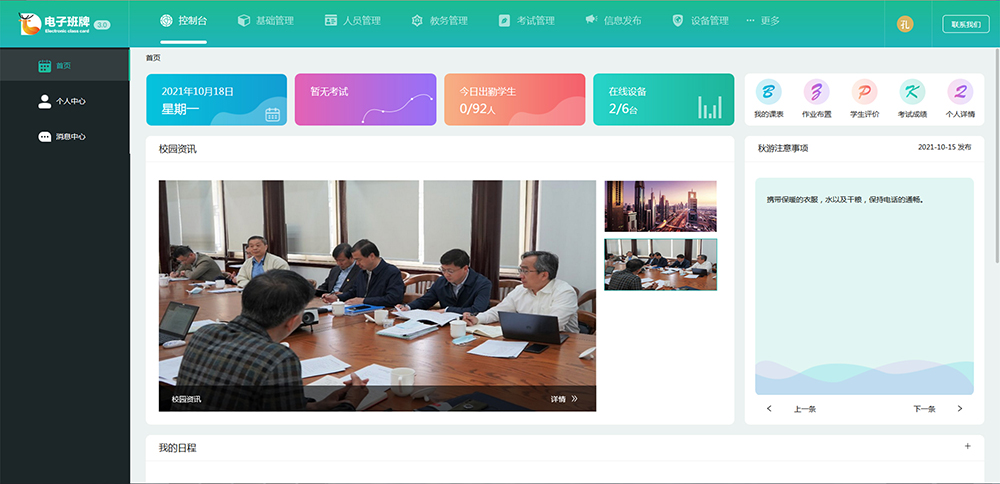Open the 控制台 tab
This screenshot has width=1000, height=484.
point(183,21)
